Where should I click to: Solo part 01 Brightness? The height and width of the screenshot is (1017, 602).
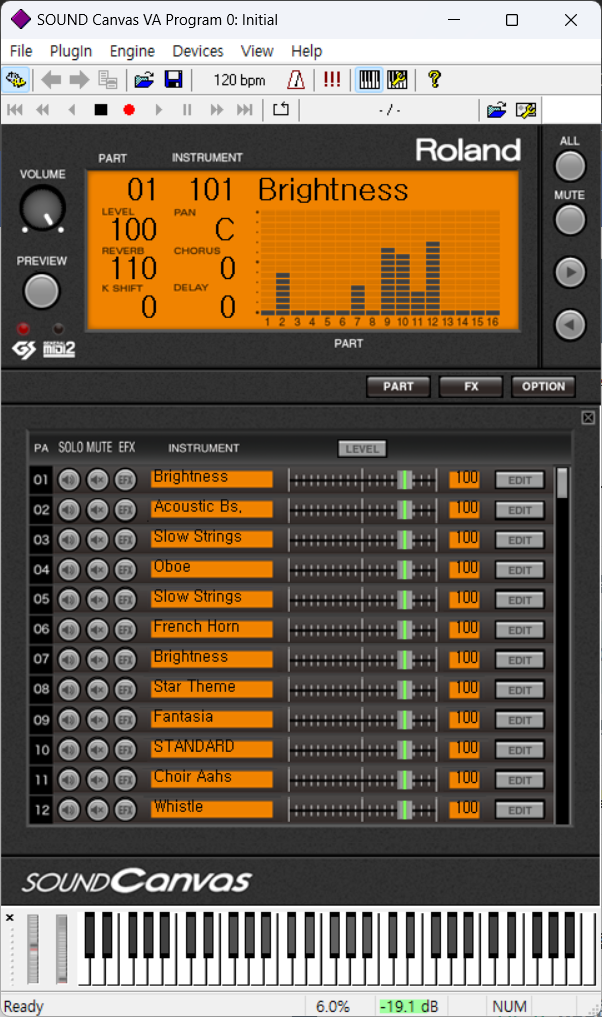[69, 480]
